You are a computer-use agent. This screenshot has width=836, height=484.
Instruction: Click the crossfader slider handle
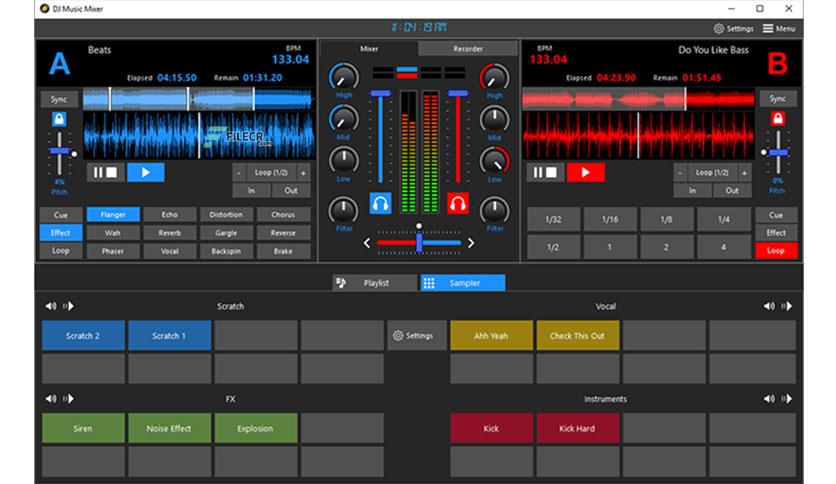(x=420, y=243)
